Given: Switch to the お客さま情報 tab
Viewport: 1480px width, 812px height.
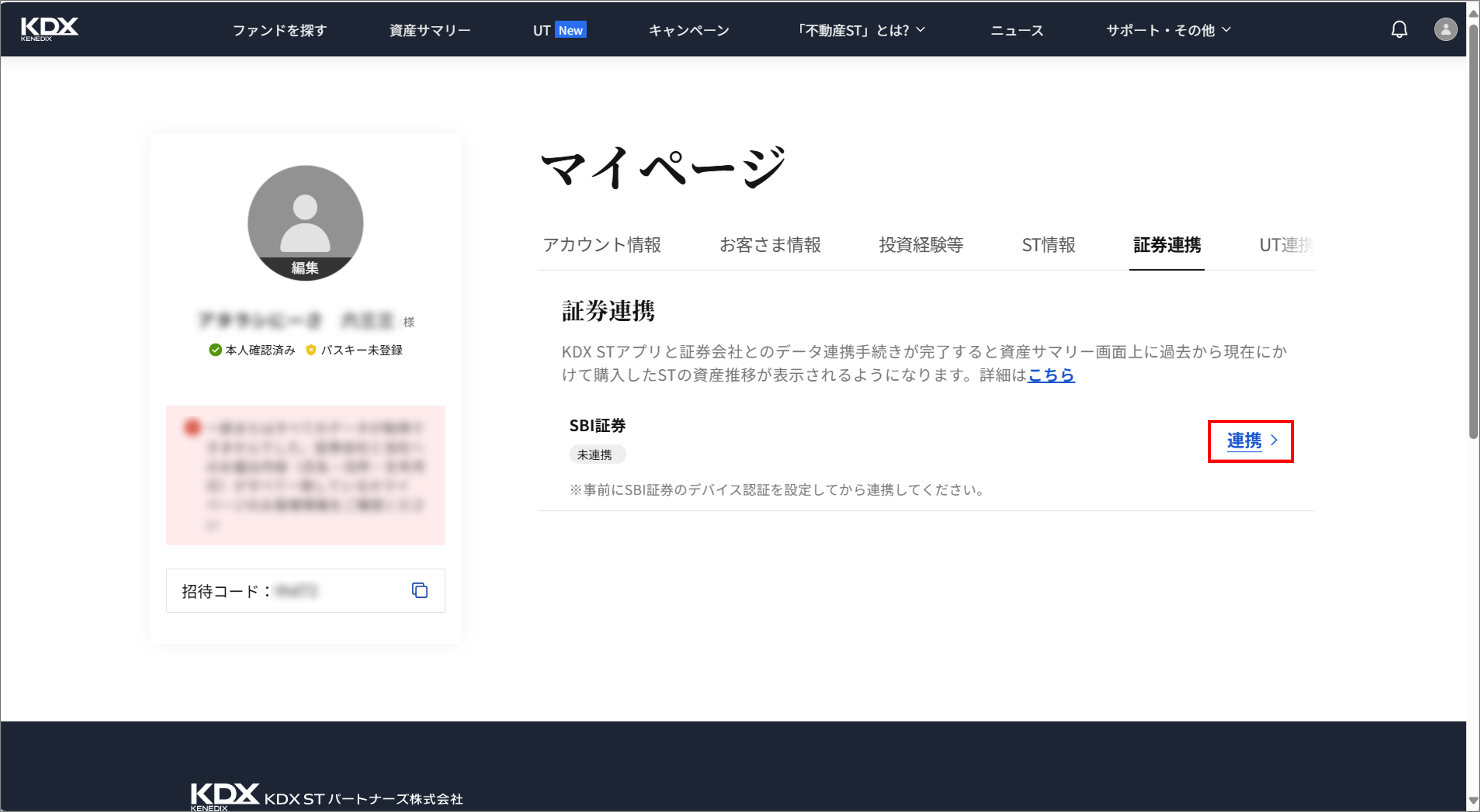Looking at the screenshot, I should (x=770, y=245).
